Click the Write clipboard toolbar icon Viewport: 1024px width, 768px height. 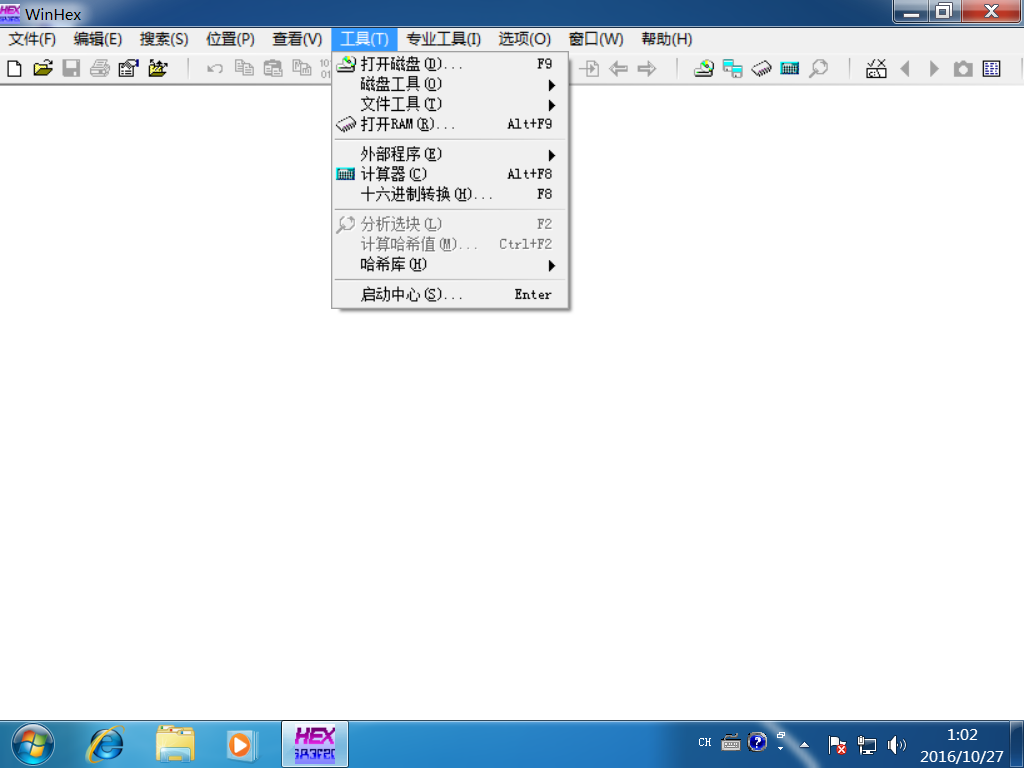pos(302,68)
